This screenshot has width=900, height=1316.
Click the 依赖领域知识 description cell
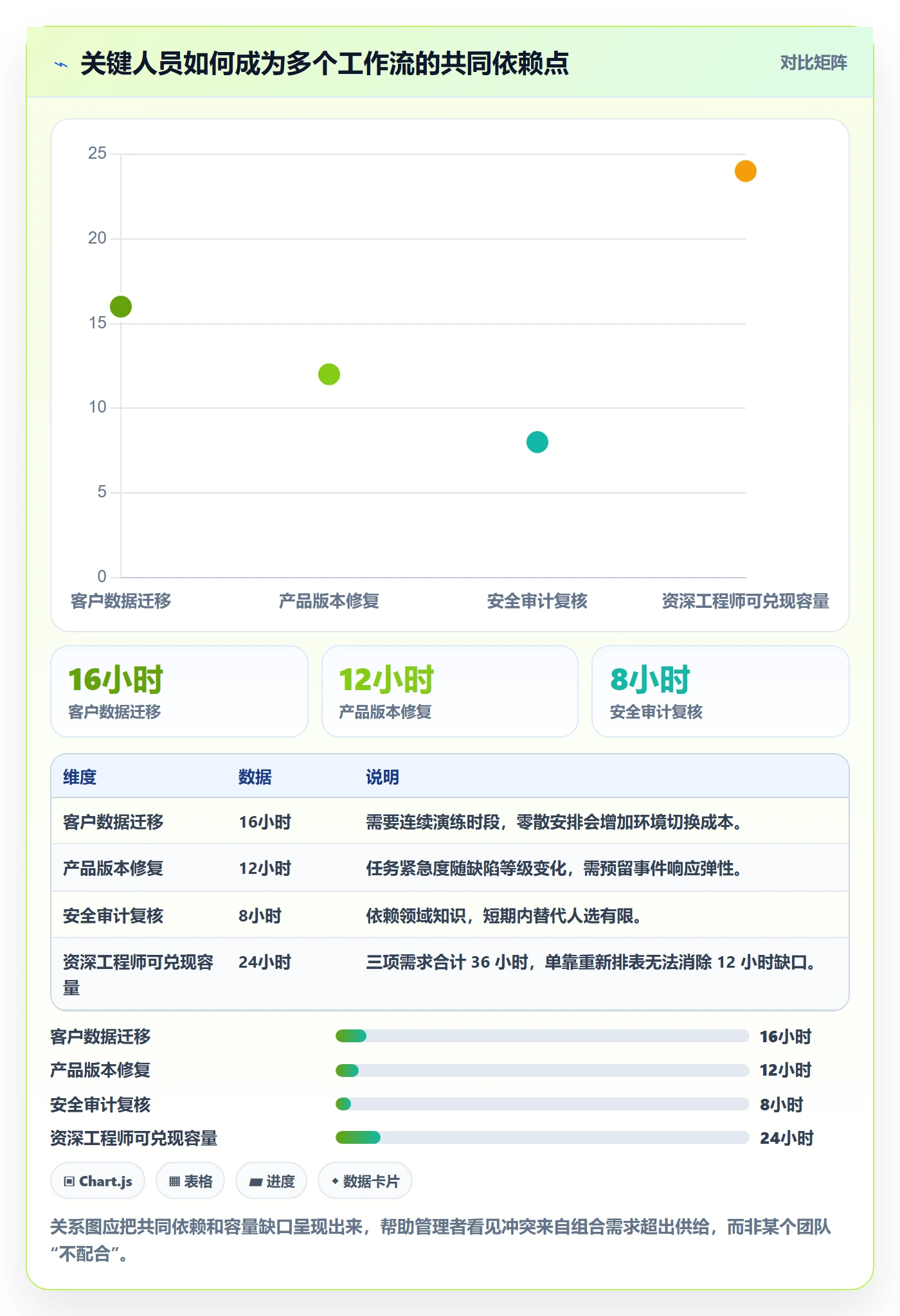[505, 916]
